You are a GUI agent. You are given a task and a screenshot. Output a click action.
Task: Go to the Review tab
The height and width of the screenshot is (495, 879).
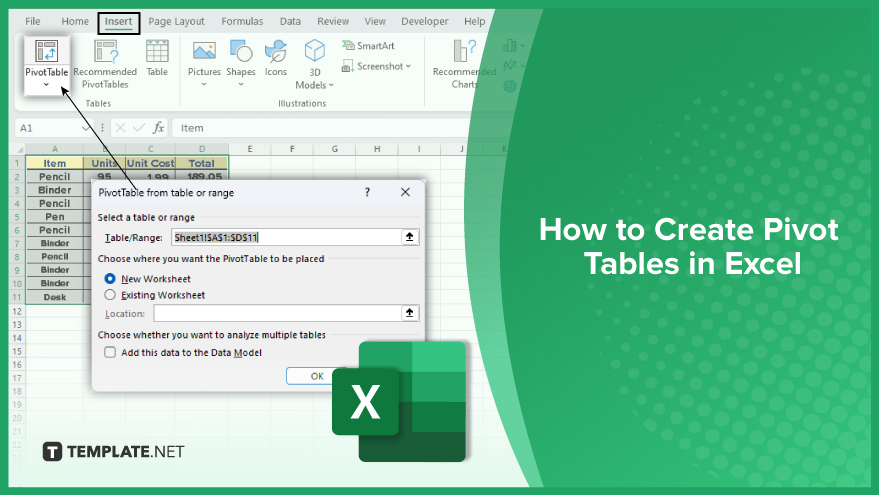[x=332, y=21]
